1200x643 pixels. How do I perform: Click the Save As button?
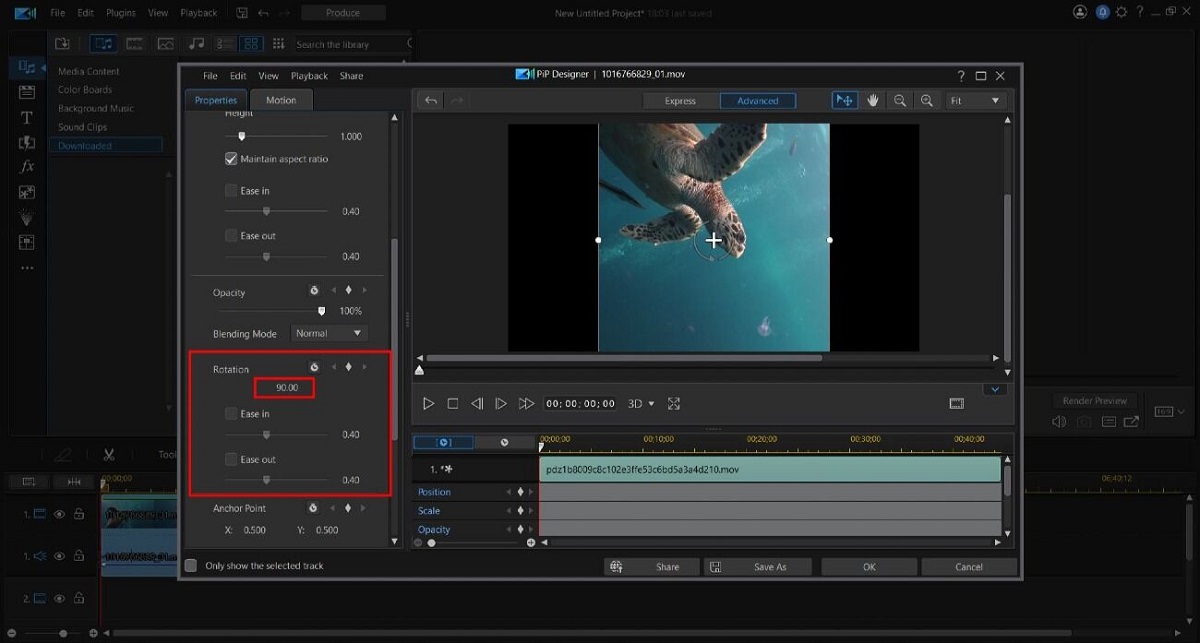(x=758, y=566)
